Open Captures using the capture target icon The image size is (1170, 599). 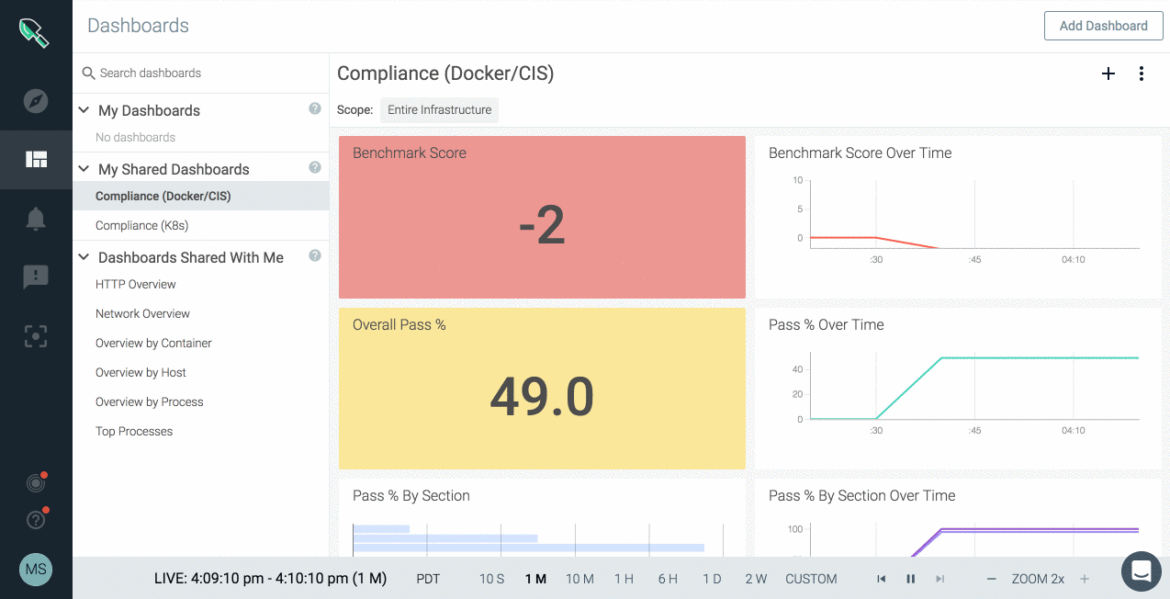[x=36, y=336]
